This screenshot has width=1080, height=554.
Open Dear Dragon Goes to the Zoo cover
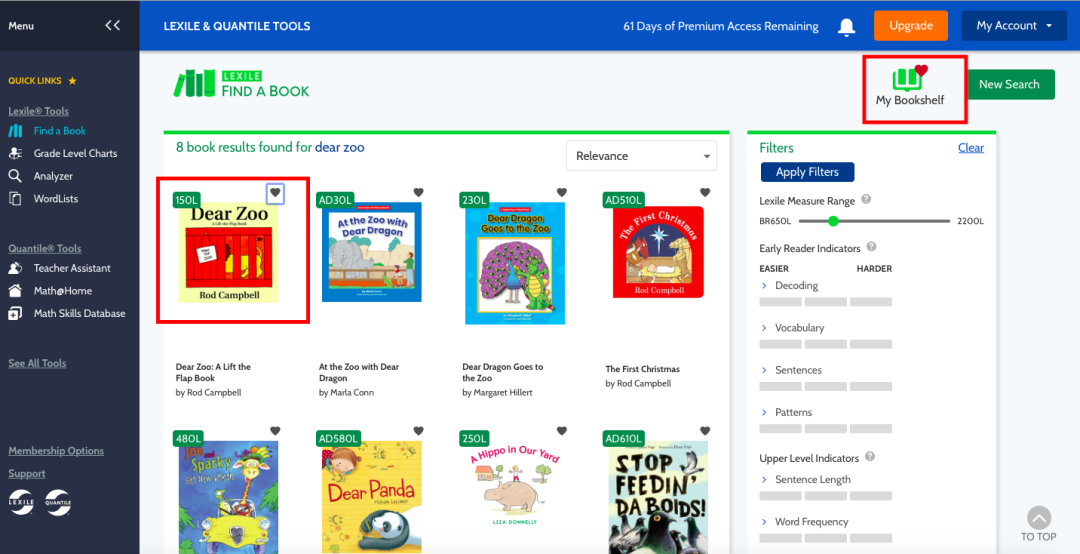point(515,263)
